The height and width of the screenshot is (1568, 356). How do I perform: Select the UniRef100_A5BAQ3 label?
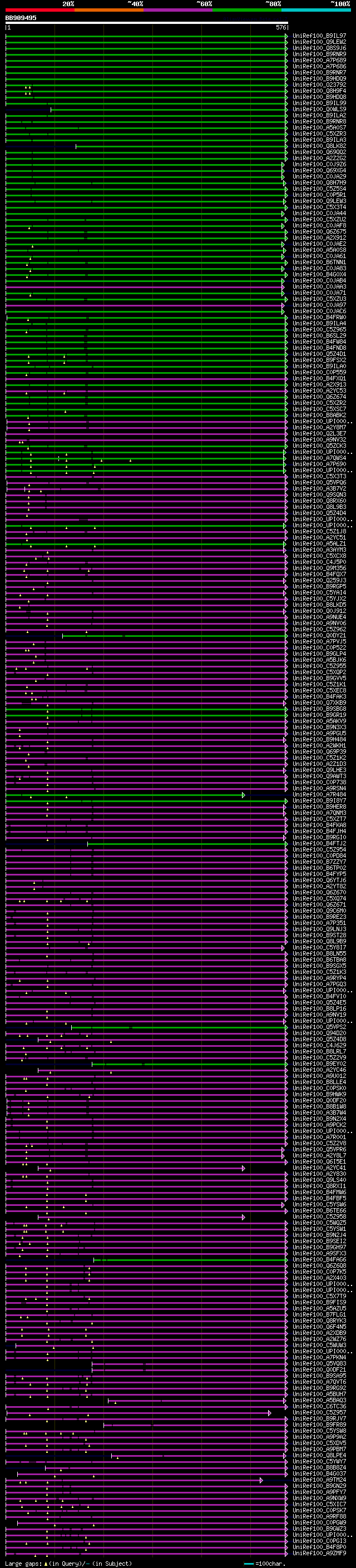click(x=319, y=1400)
